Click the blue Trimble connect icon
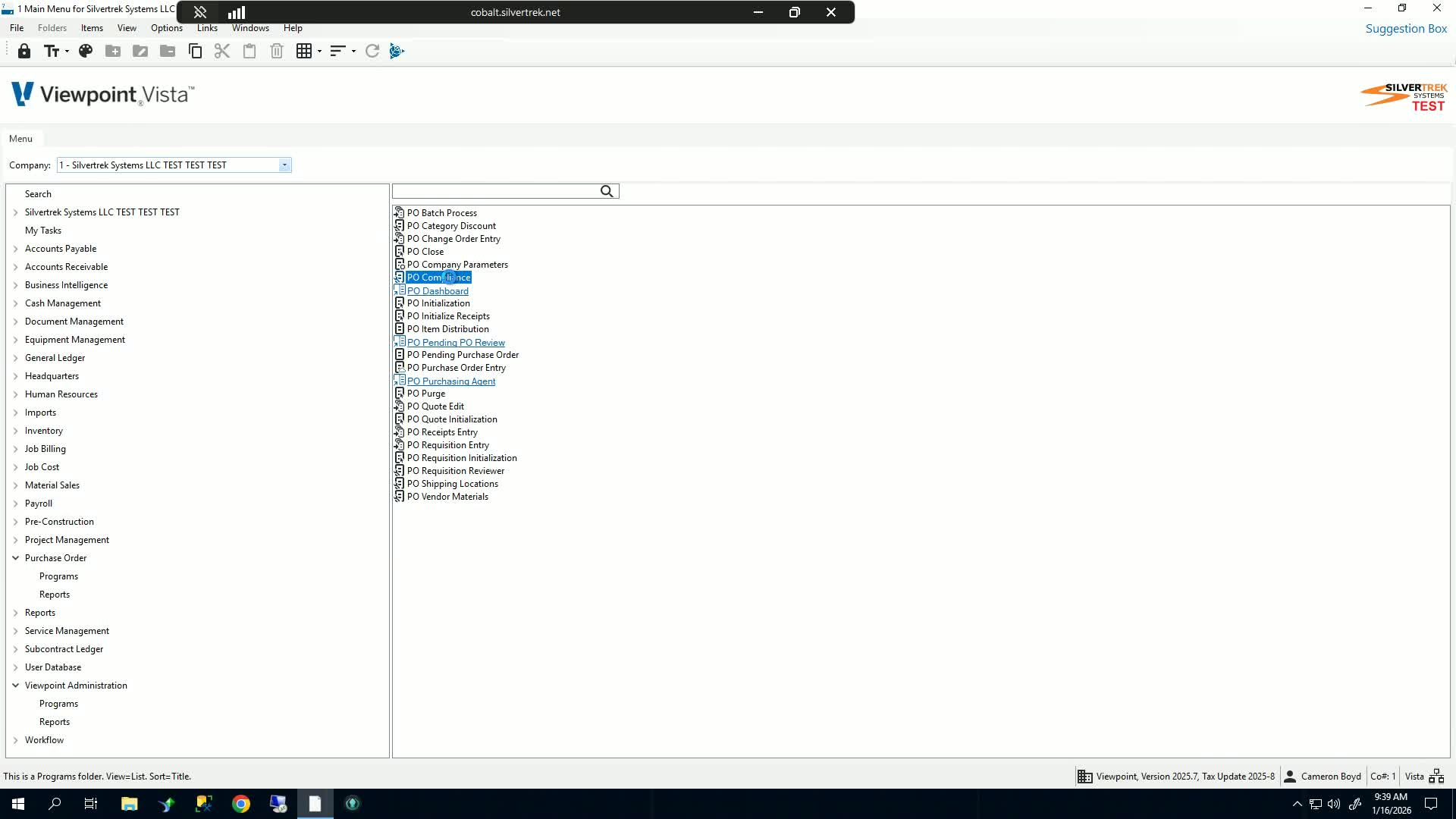Viewport: 1456px width, 819px height. click(x=397, y=51)
